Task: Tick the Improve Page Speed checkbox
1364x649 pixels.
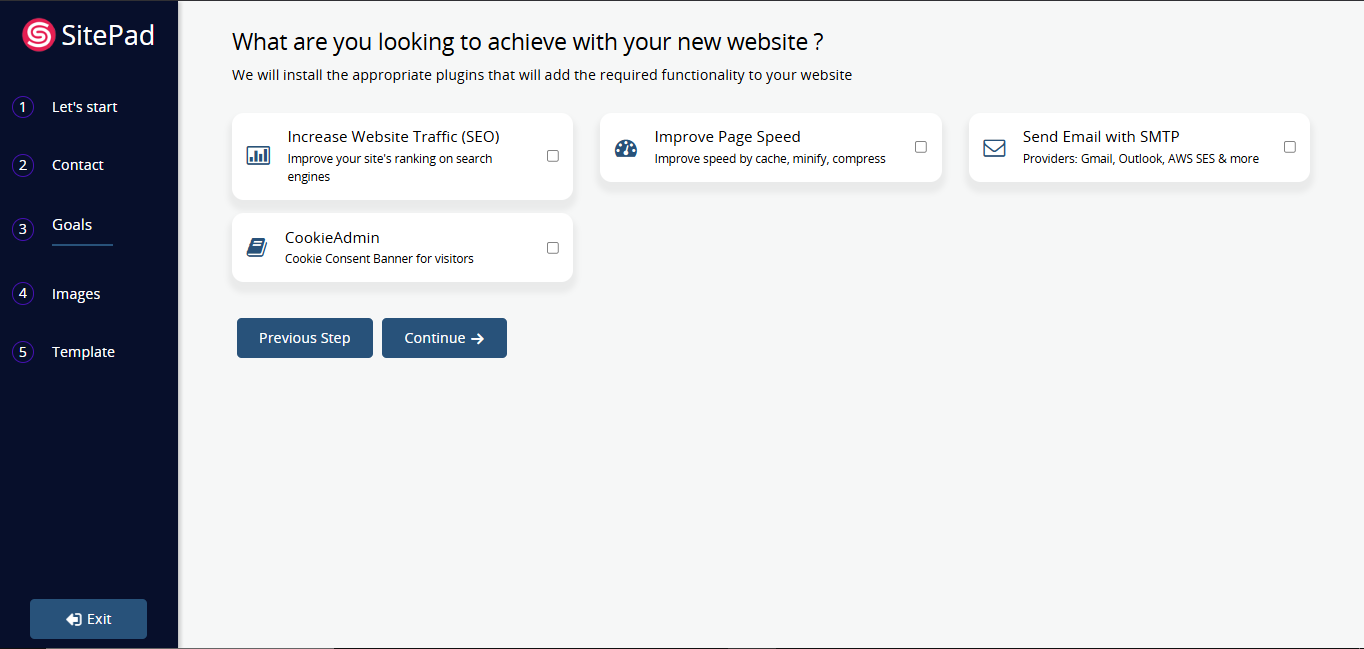Action: click(x=921, y=147)
